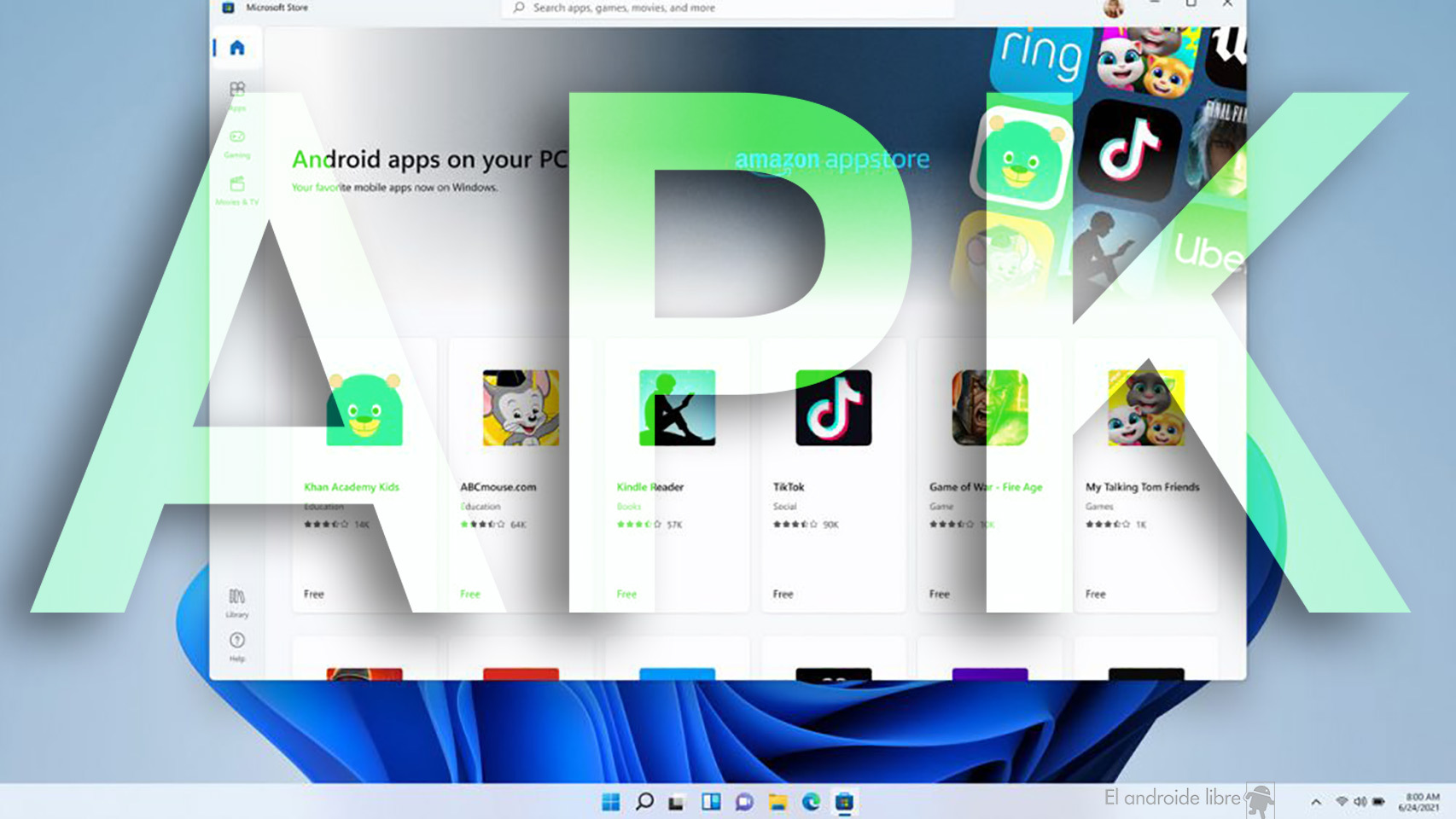The width and height of the screenshot is (1456, 819).
Task: Open Windows Search from the taskbar
Action: (x=646, y=803)
